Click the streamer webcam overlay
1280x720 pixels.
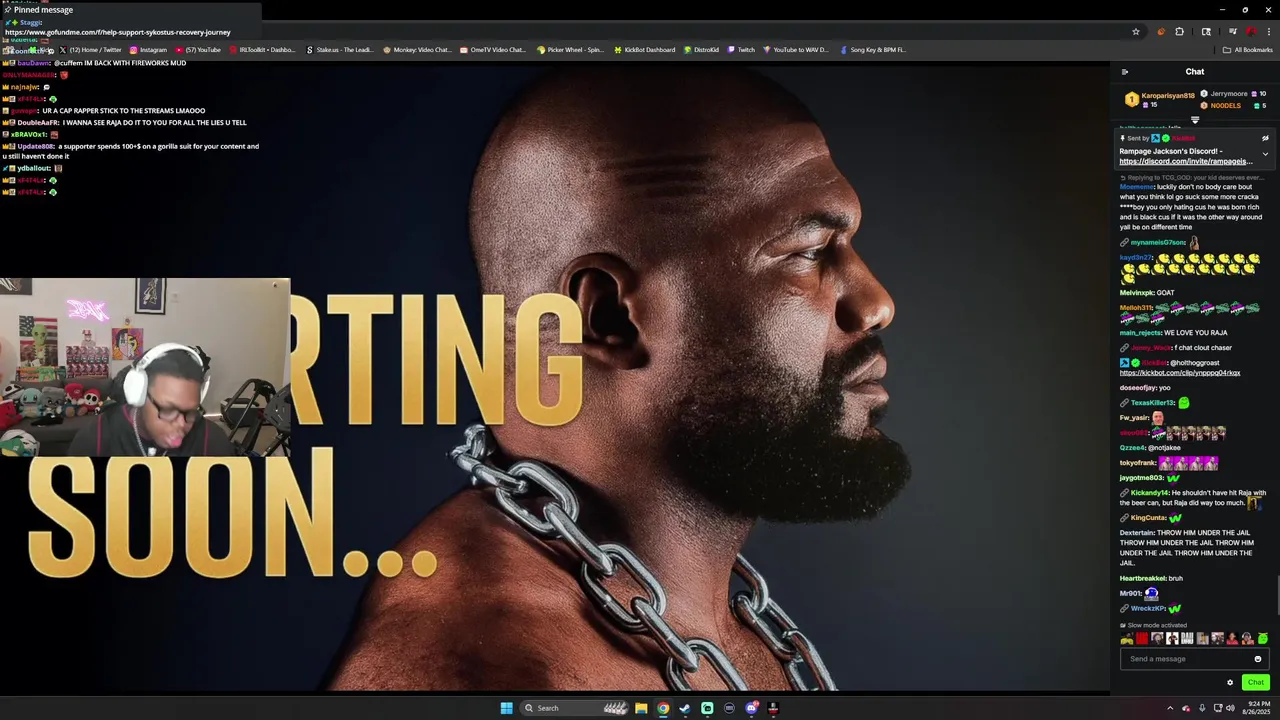[145, 368]
